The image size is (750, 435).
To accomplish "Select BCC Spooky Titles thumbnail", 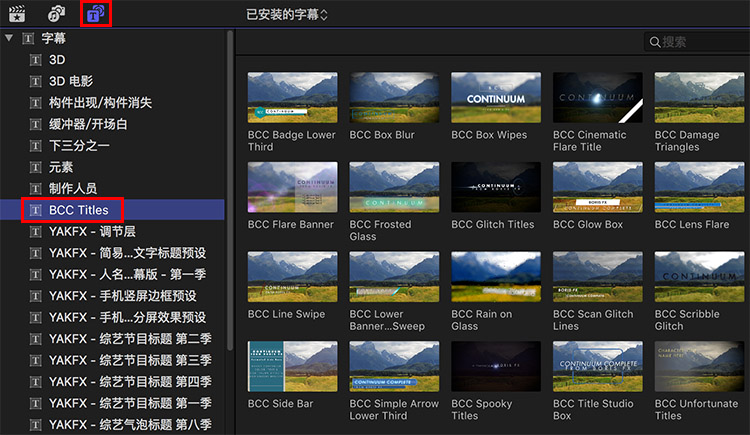I will click(496, 366).
